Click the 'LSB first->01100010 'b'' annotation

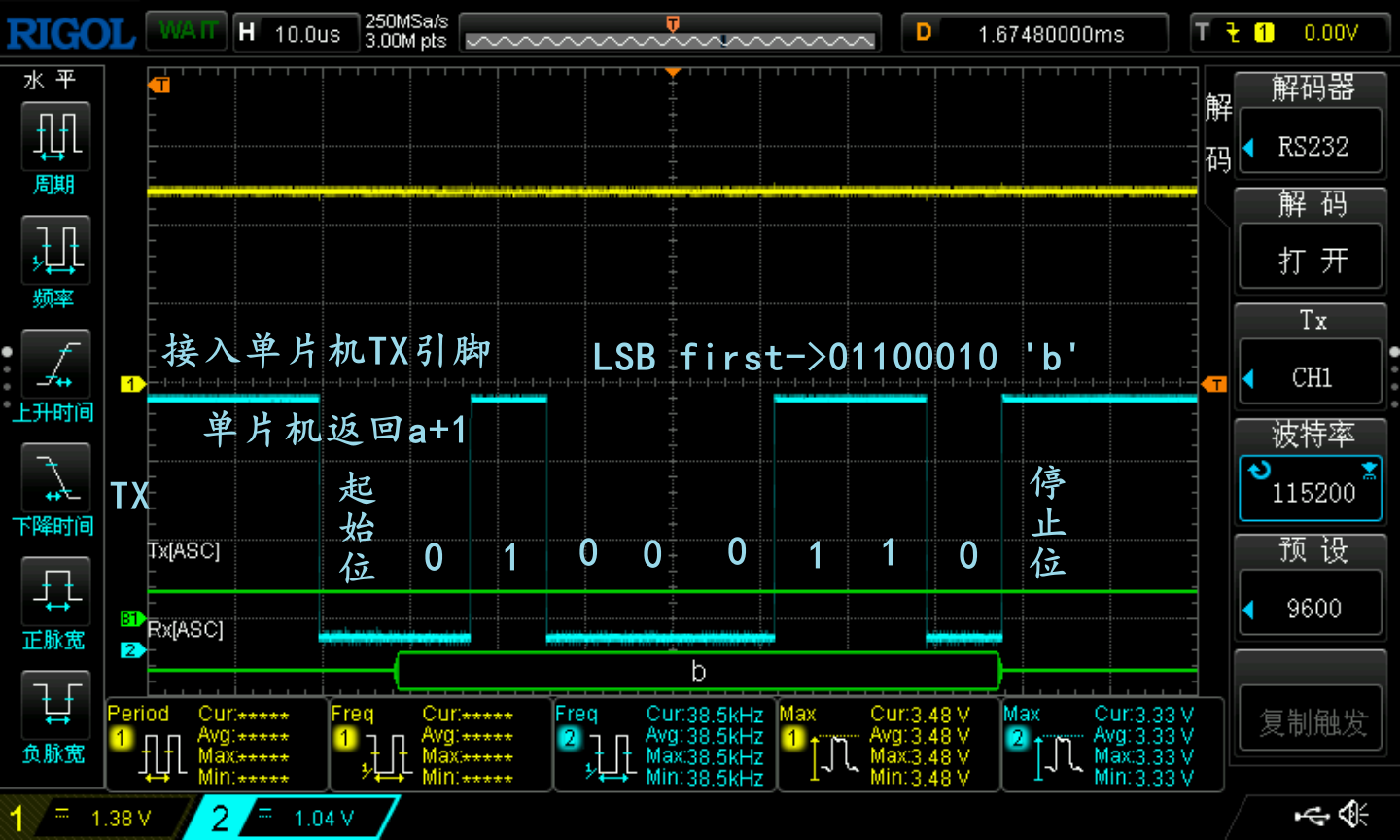[835, 358]
